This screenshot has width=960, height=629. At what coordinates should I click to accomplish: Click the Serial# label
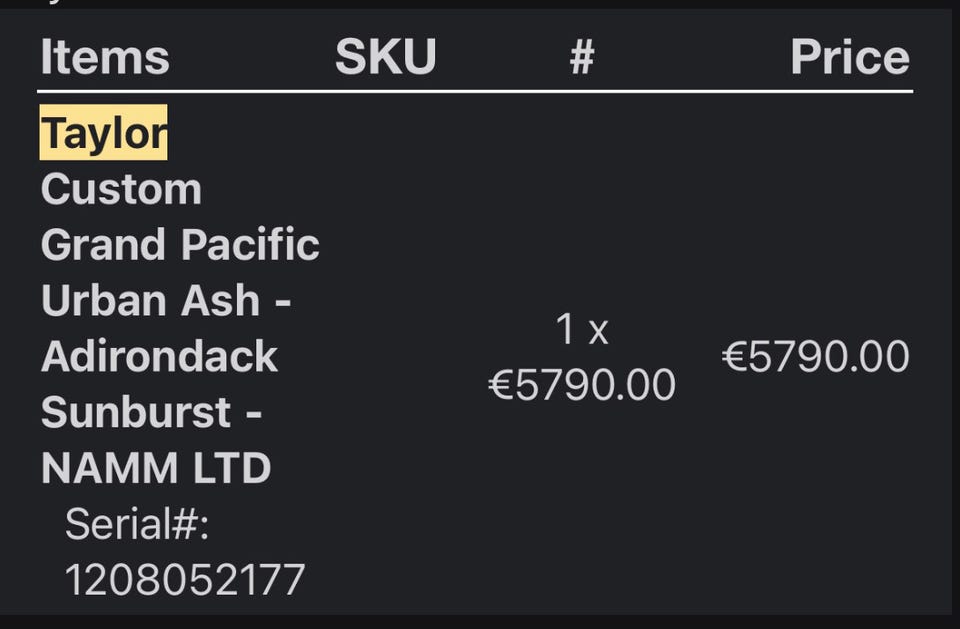coord(137,524)
